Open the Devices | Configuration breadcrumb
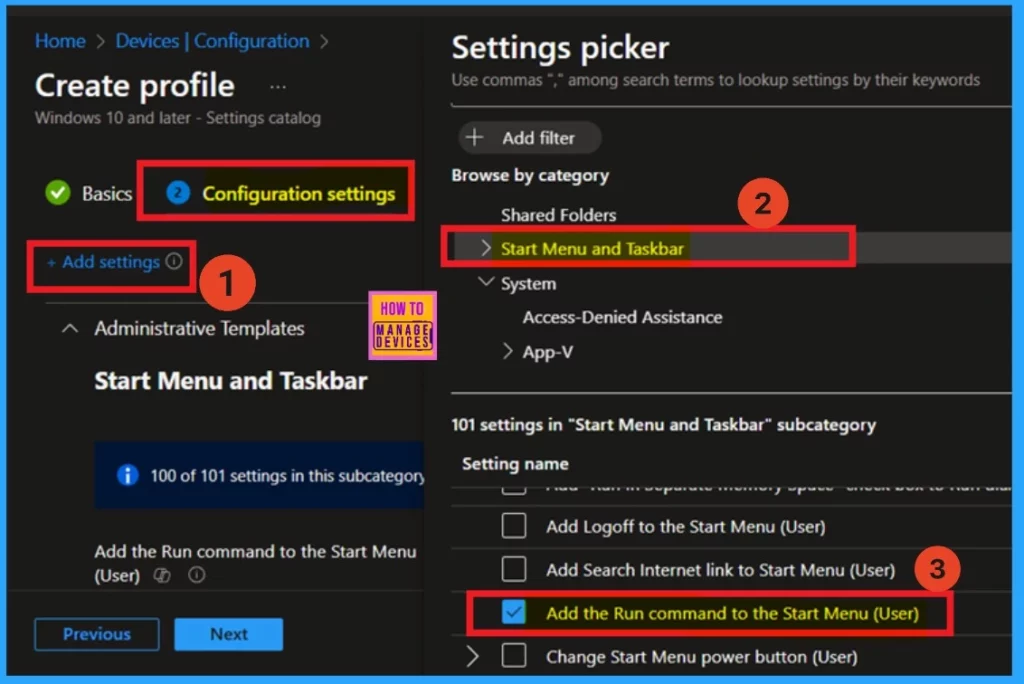1024x684 pixels. pos(212,41)
